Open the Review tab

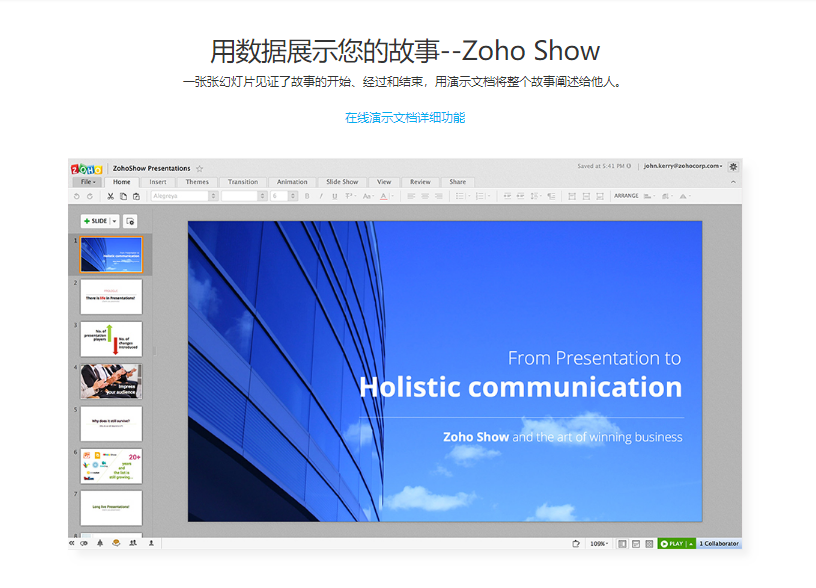pos(420,182)
